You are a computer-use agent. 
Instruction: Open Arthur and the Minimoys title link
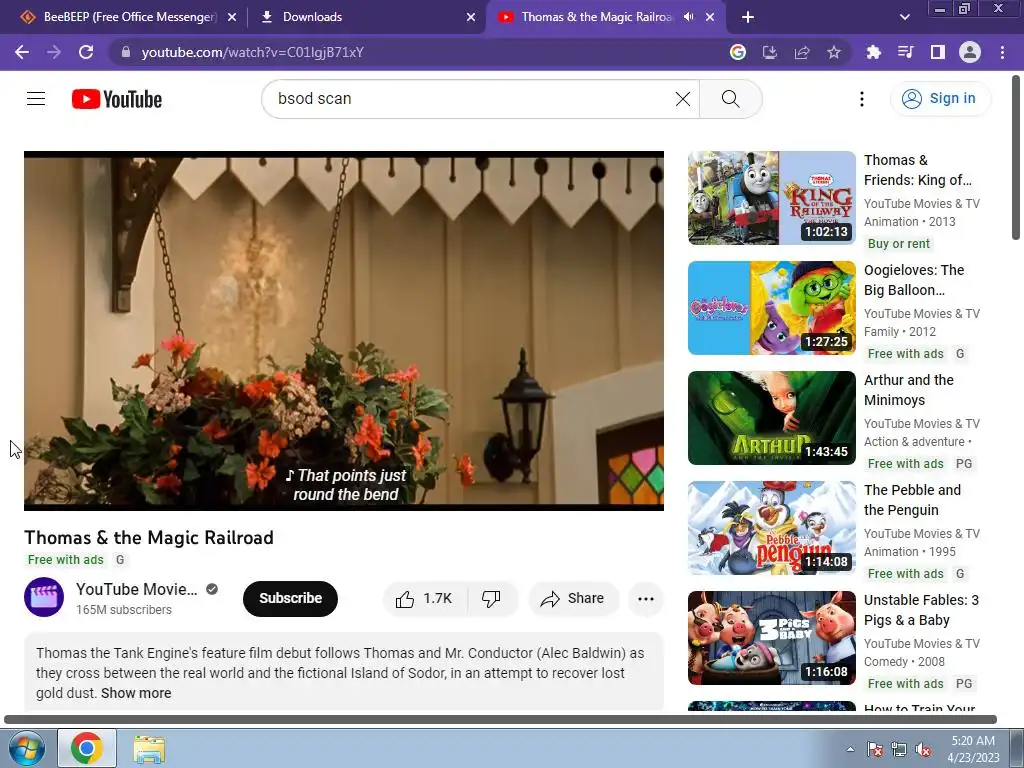tap(908, 390)
